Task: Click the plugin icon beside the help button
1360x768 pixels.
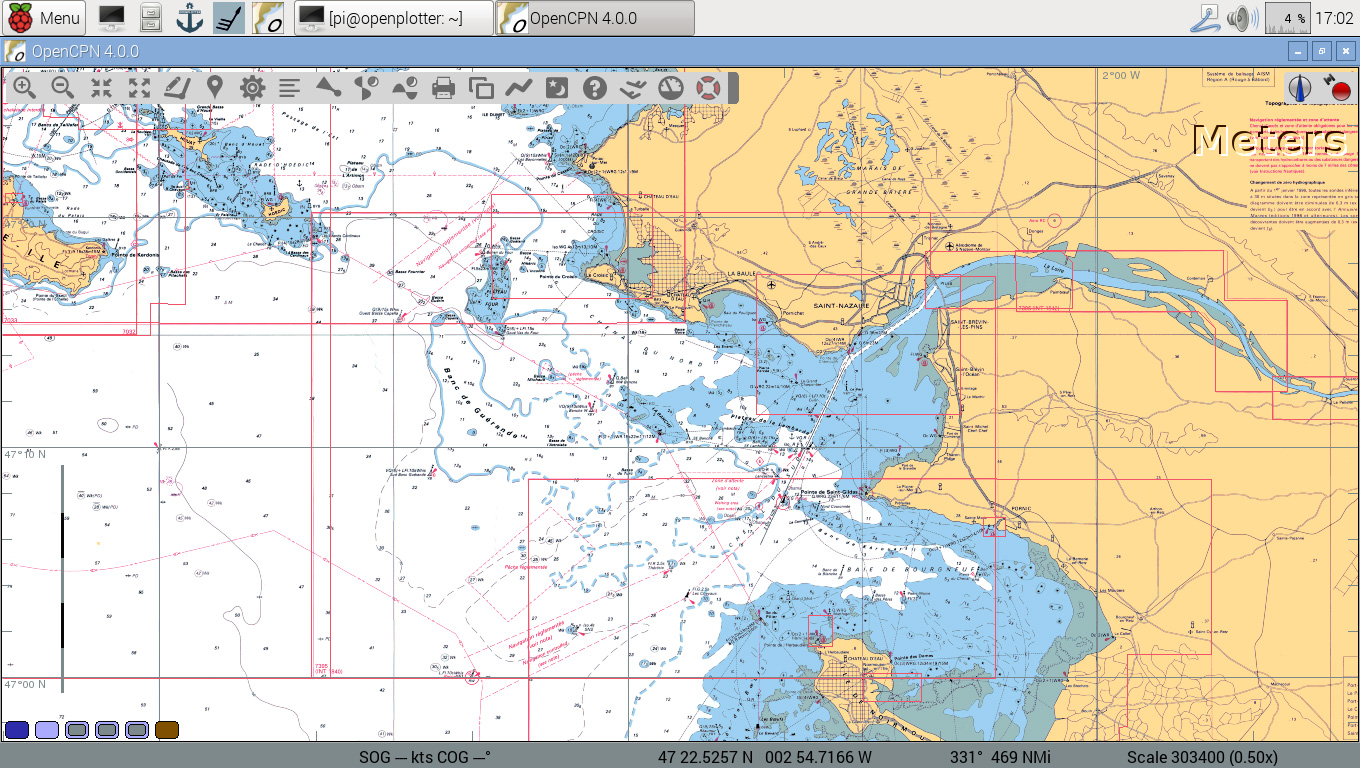Action: click(x=632, y=88)
